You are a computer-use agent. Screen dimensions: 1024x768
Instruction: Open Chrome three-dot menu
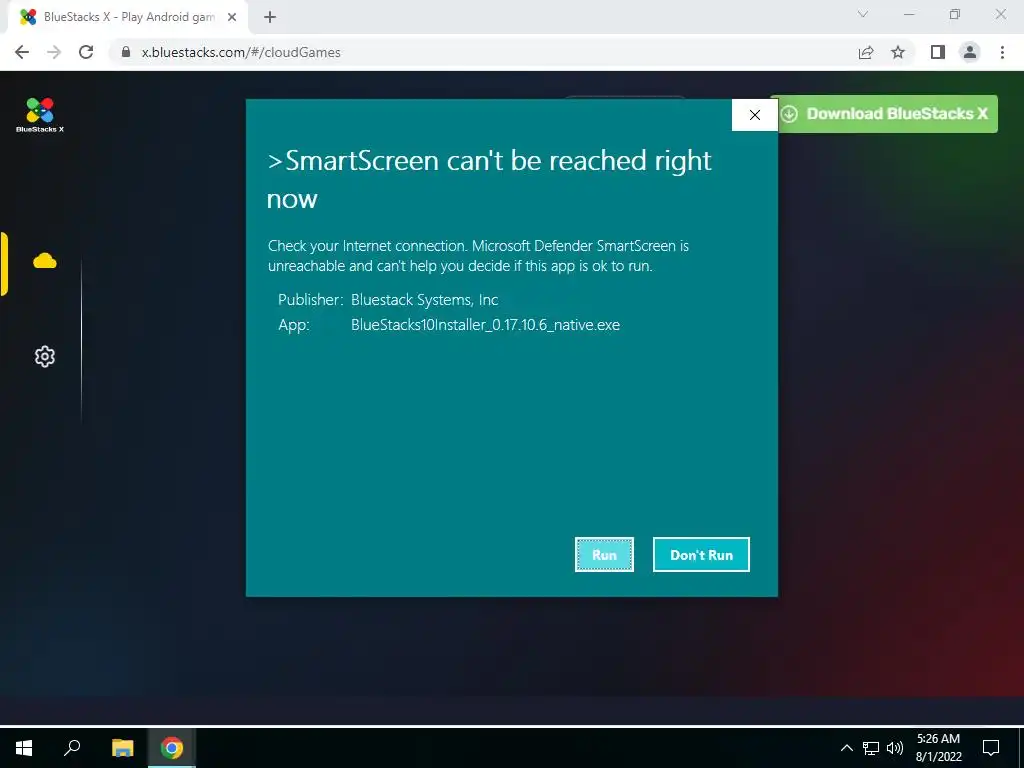click(x=1002, y=52)
